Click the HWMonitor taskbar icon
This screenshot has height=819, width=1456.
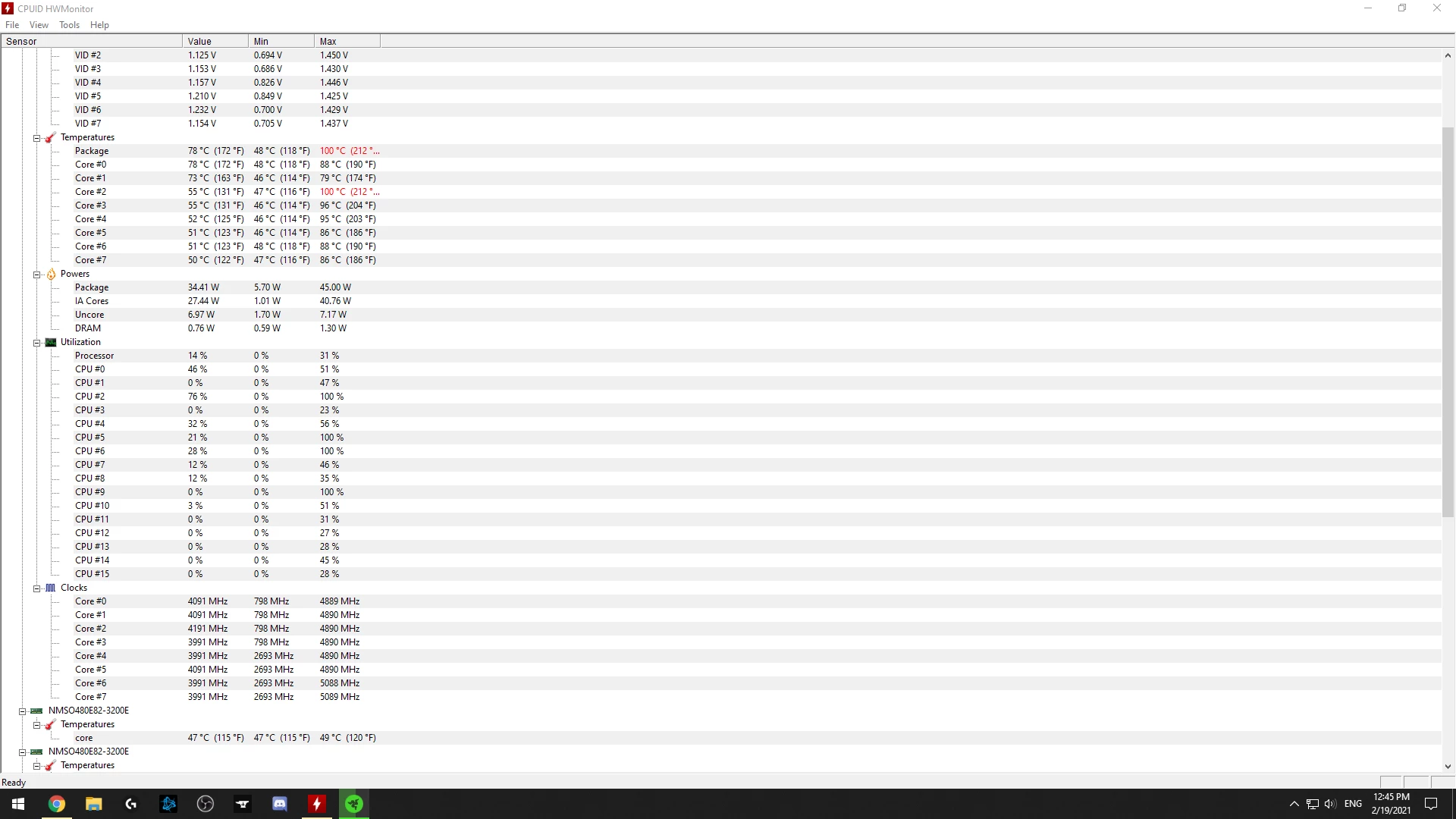(317, 804)
